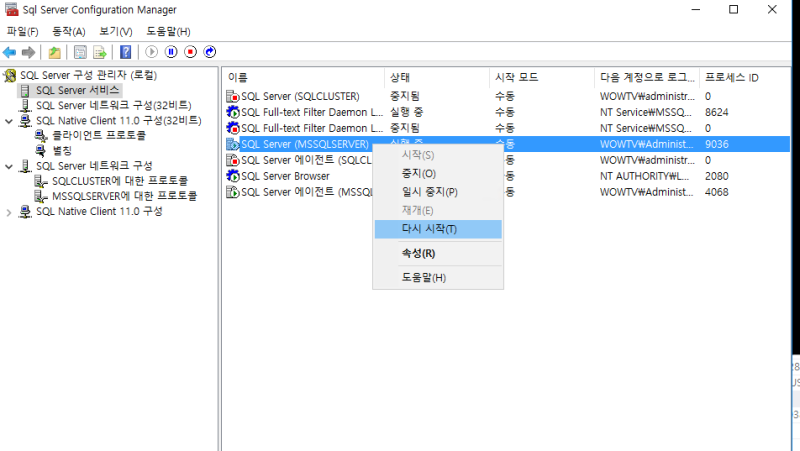Select 클라이언트 프로토콜 in the tree
The image size is (800, 451).
(x=99, y=135)
